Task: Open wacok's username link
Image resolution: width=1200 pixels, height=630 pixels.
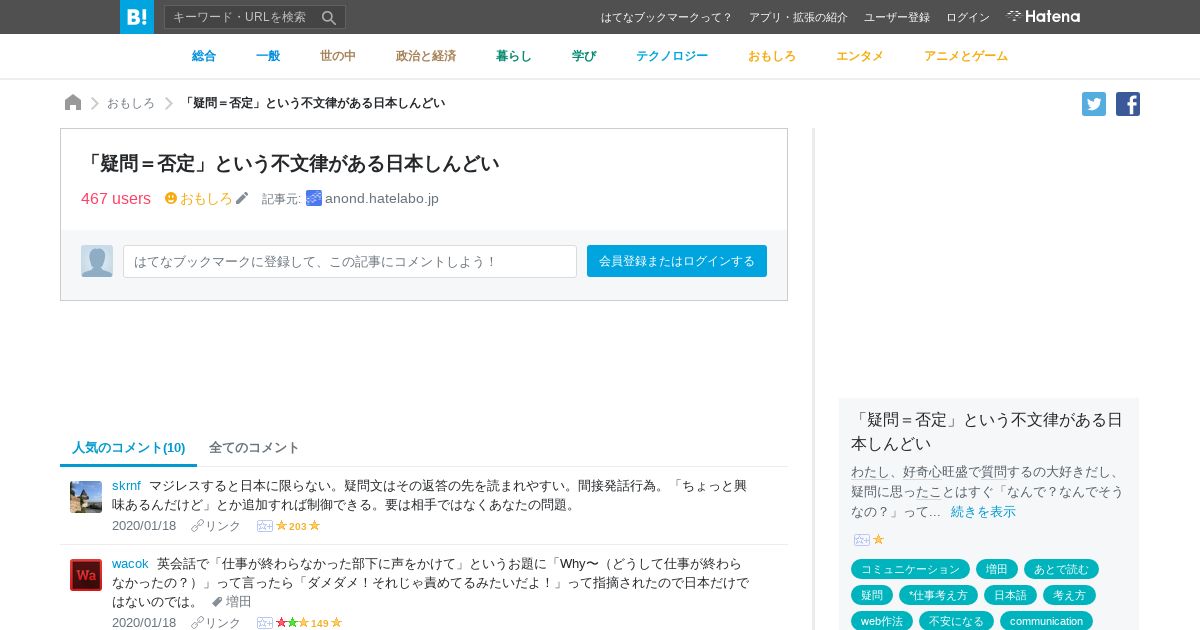Action: tap(130, 564)
